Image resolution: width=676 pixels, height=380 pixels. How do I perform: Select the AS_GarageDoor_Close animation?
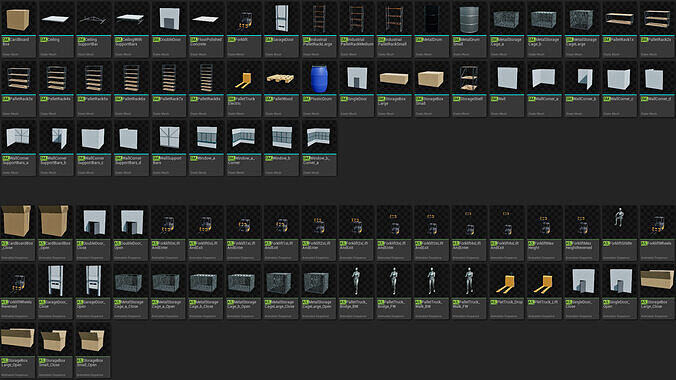[x=56, y=292]
